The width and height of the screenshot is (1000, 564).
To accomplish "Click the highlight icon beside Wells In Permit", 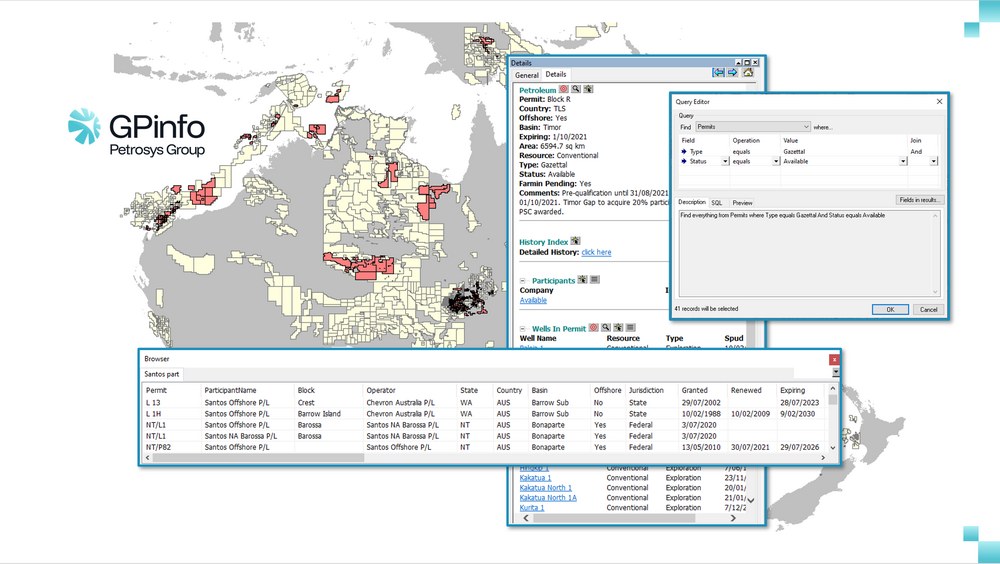I will click(618, 327).
